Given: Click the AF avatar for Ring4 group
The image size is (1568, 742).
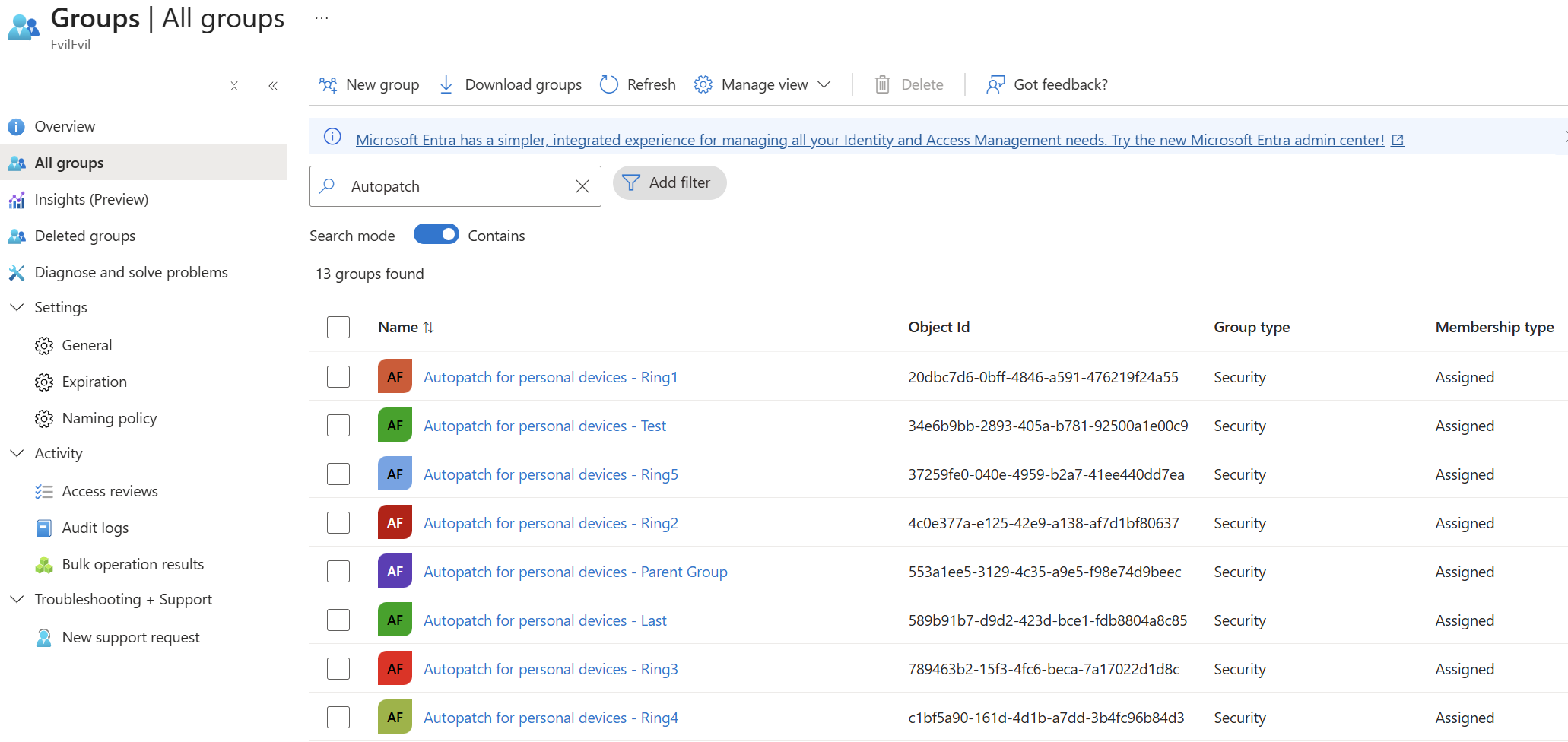Looking at the screenshot, I should [395, 717].
